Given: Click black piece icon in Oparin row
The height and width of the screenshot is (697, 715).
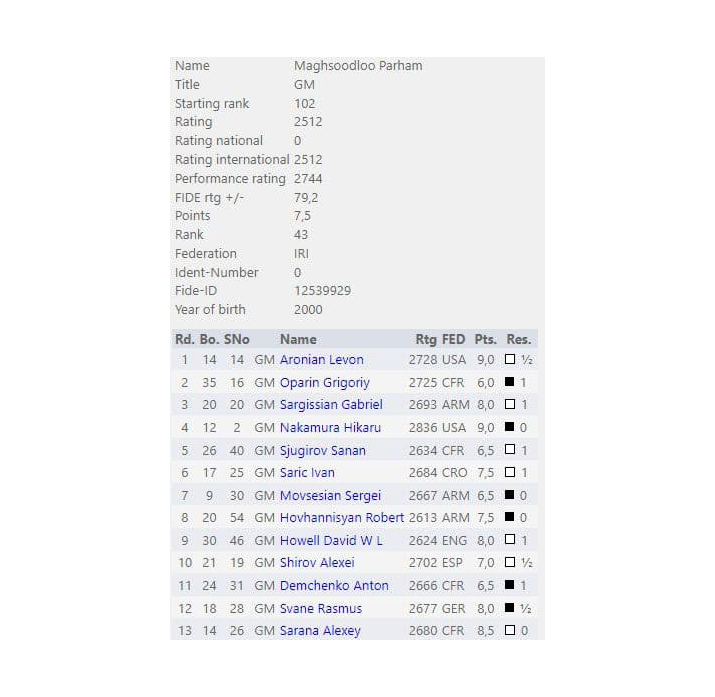Looking at the screenshot, I should point(510,382).
